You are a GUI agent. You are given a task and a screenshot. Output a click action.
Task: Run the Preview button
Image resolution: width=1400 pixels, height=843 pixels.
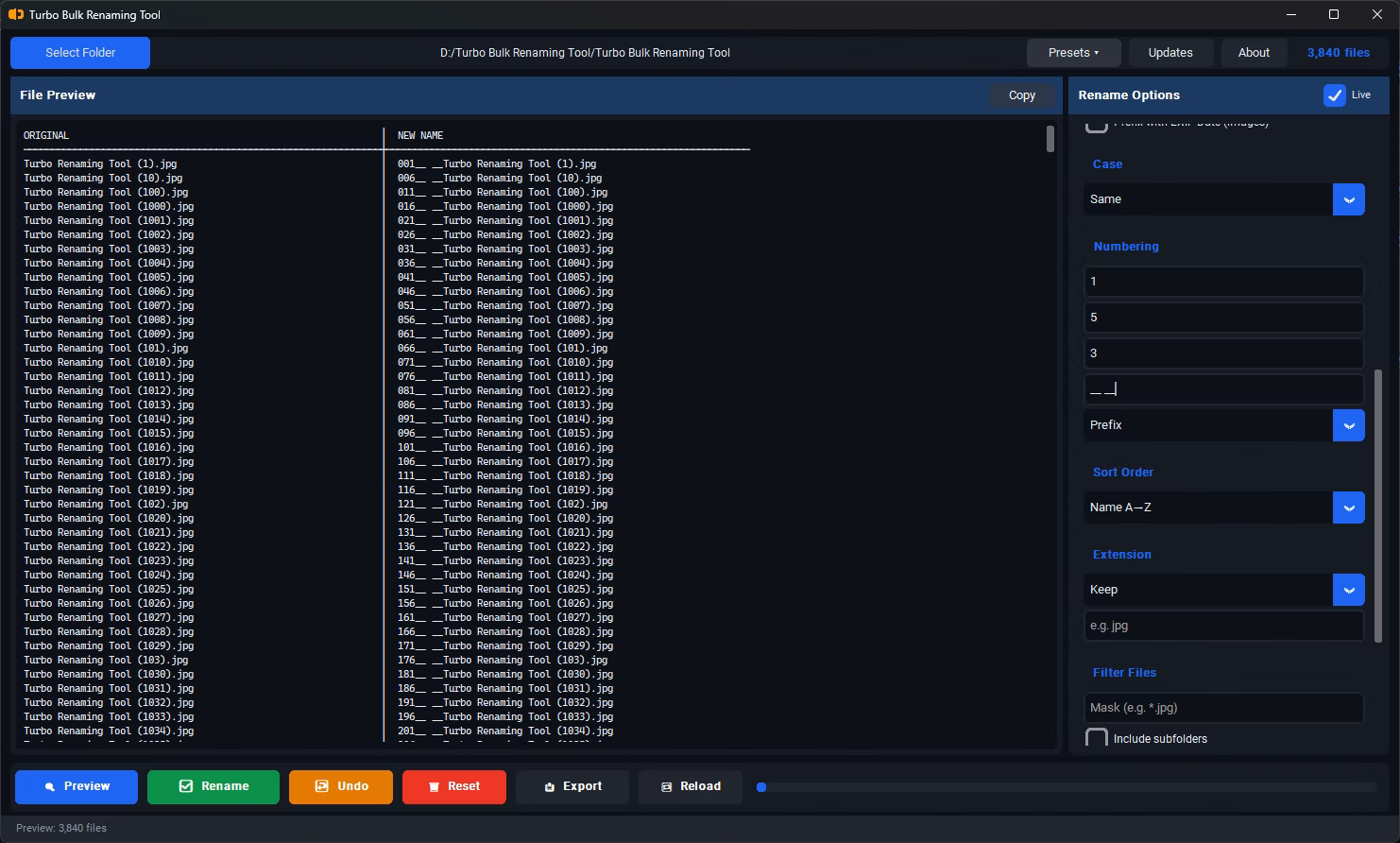[x=77, y=786]
